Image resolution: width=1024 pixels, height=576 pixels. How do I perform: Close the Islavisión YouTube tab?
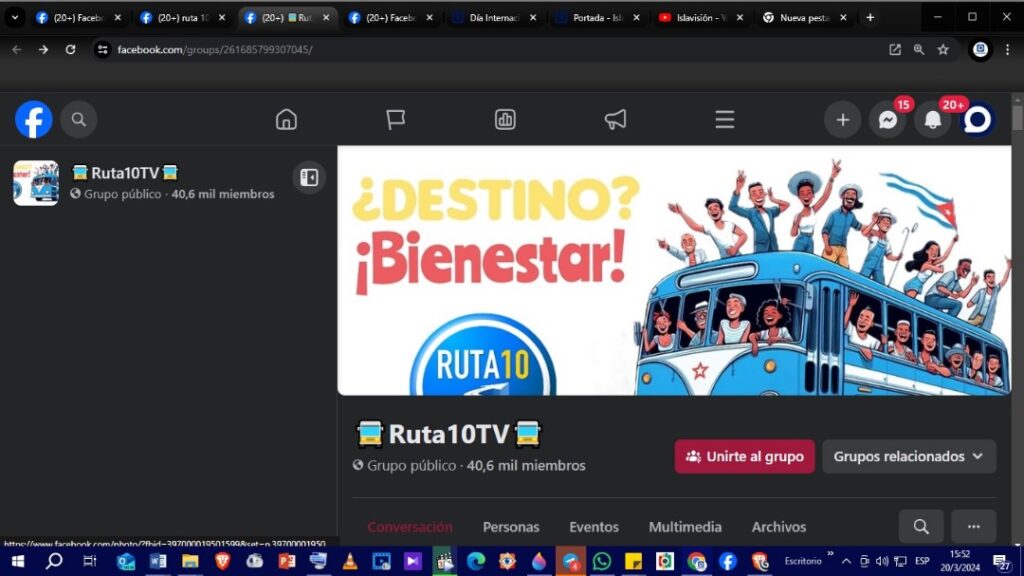[x=739, y=18]
